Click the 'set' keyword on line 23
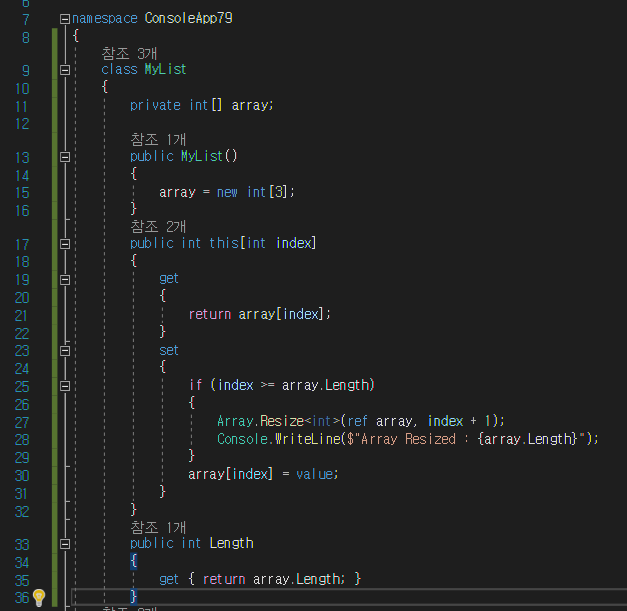 (169, 351)
